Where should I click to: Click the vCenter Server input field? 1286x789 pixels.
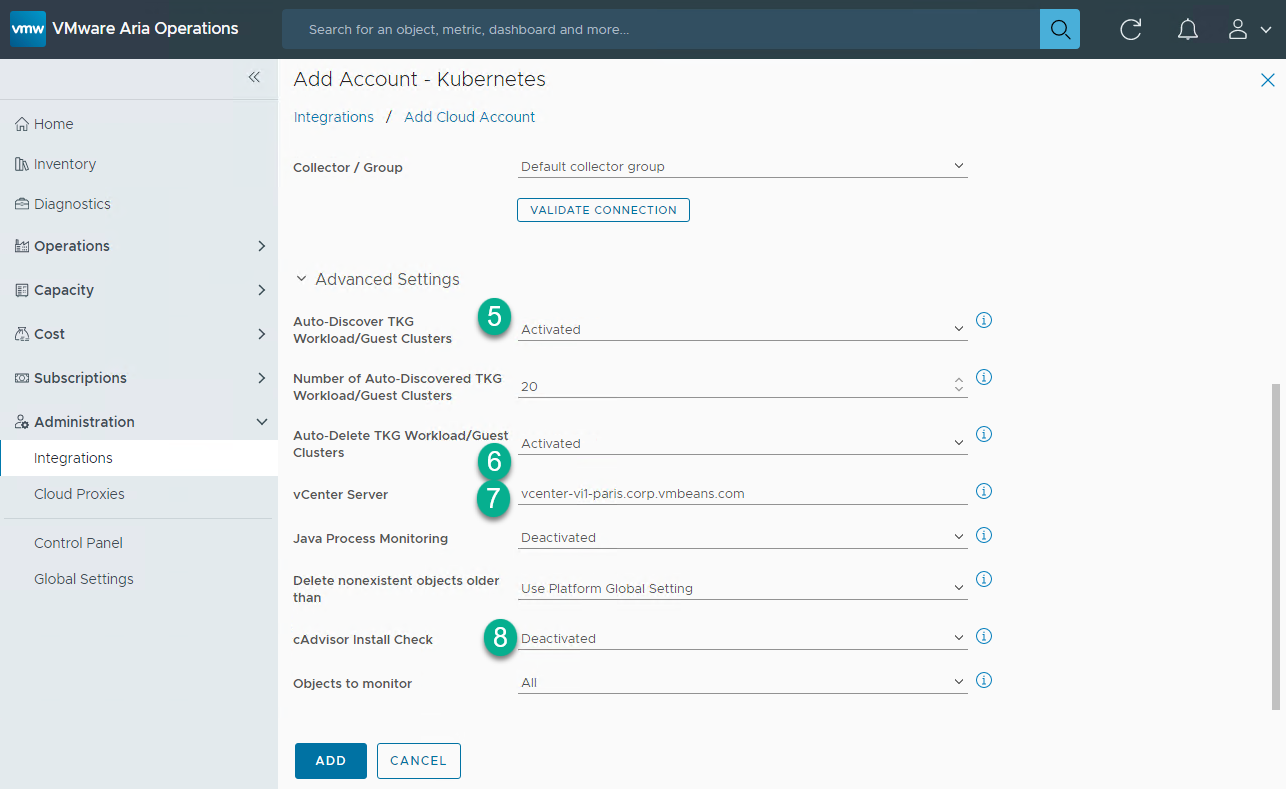(742, 493)
